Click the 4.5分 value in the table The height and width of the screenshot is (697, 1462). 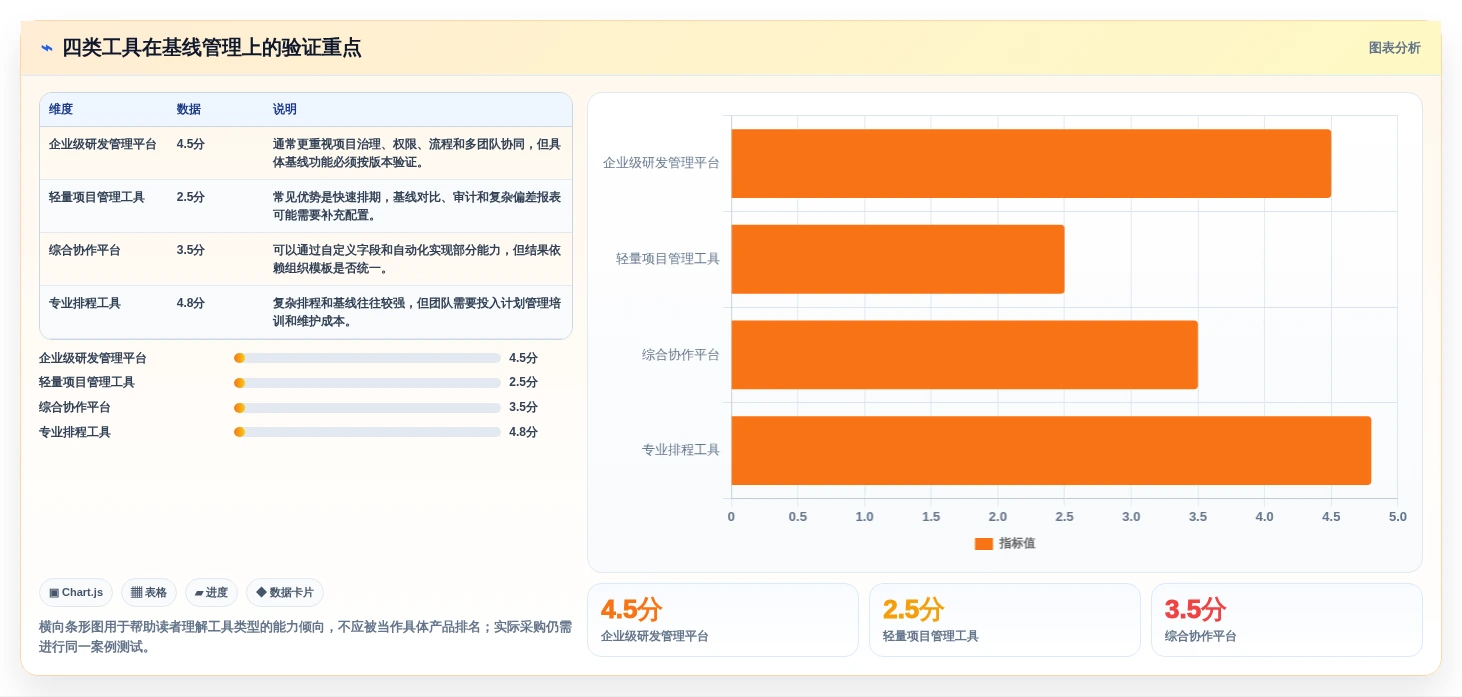click(191, 144)
